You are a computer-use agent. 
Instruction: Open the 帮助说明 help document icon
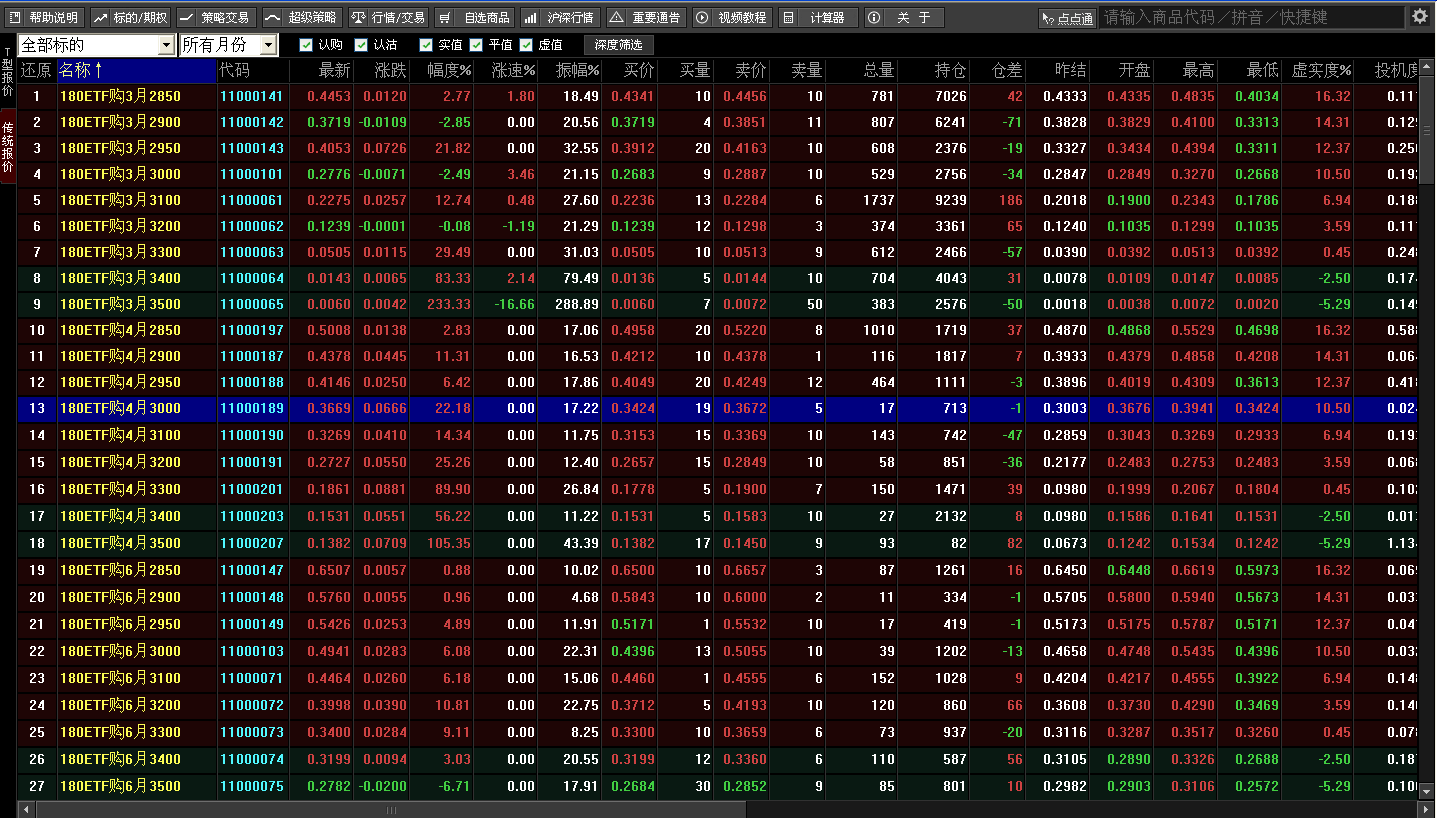tap(16, 18)
